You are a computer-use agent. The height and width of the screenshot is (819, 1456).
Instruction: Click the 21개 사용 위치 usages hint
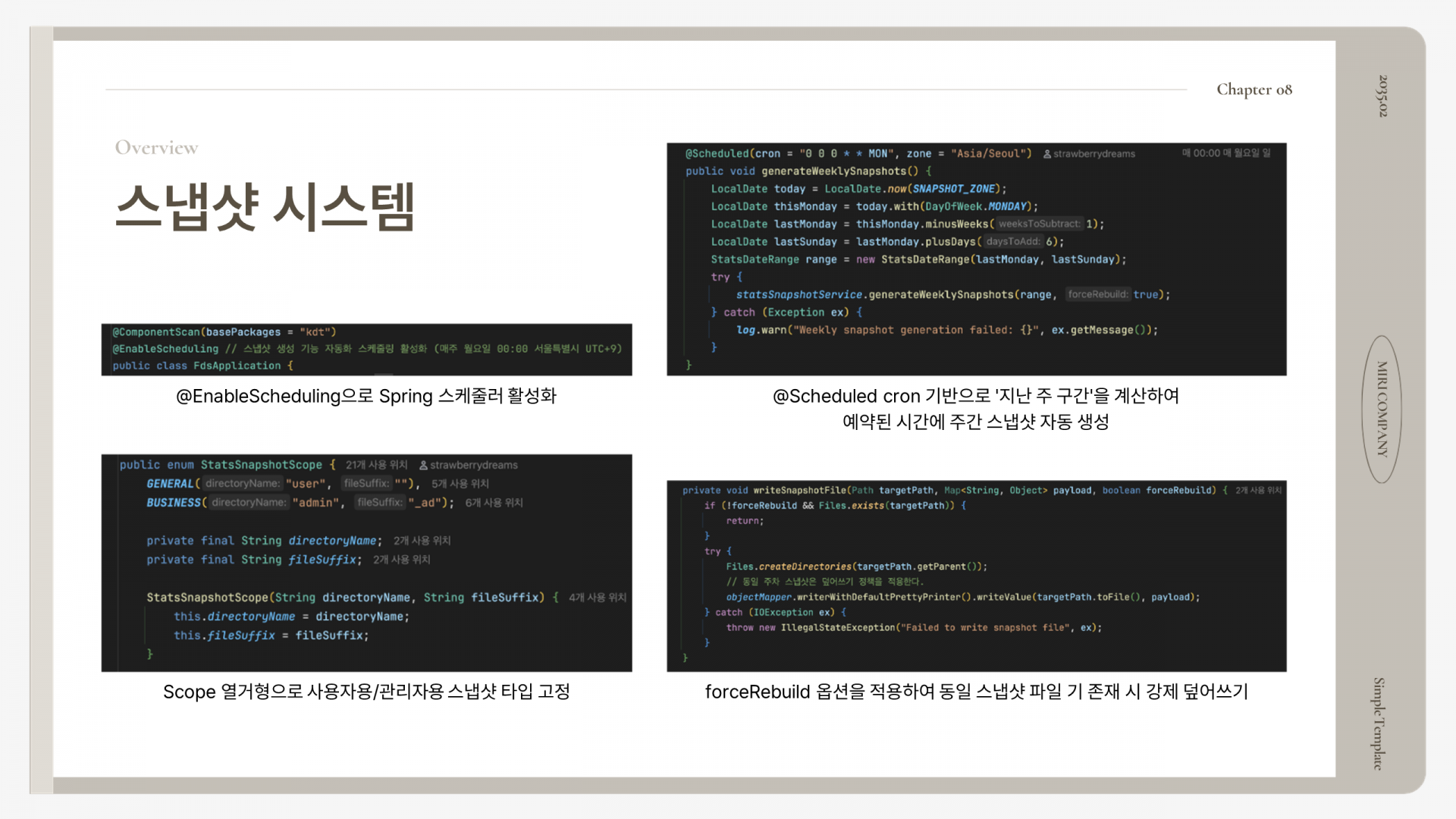coord(377,465)
